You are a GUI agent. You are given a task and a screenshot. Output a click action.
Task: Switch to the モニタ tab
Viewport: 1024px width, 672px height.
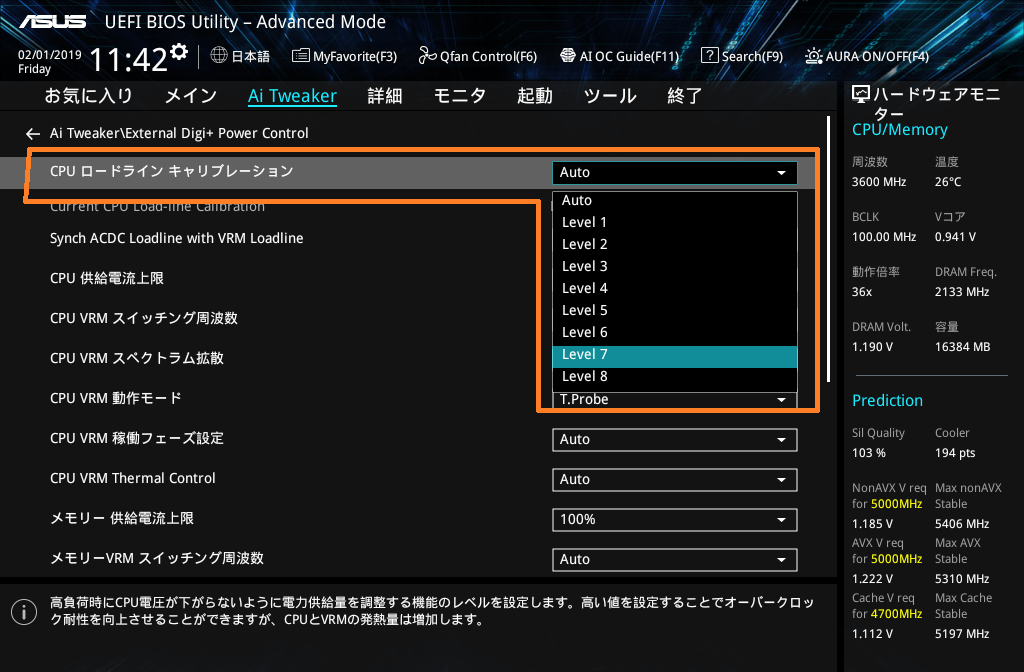459,96
